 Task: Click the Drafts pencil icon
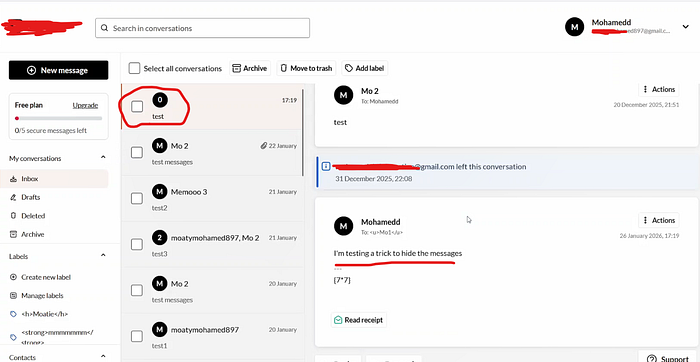[13, 197]
